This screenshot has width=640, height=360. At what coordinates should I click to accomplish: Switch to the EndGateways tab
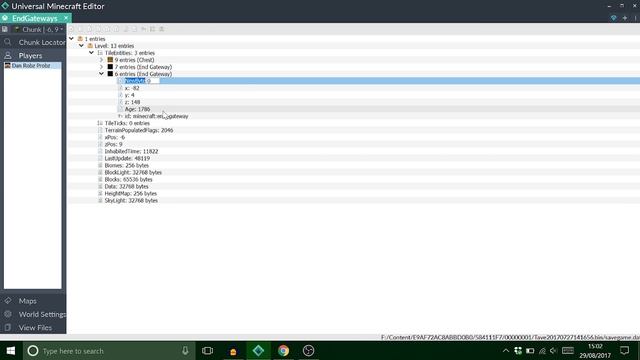click(x=34, y=18)
